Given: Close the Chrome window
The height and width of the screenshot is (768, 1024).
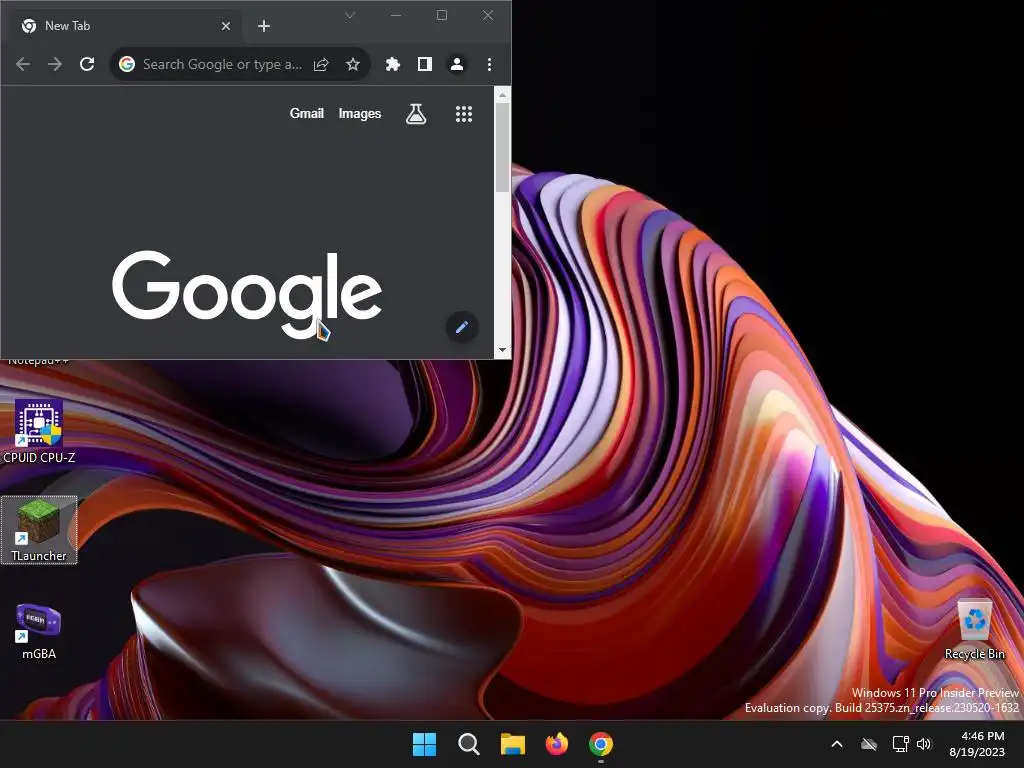Looking at the screenshot, I should [x=488, y=15].
